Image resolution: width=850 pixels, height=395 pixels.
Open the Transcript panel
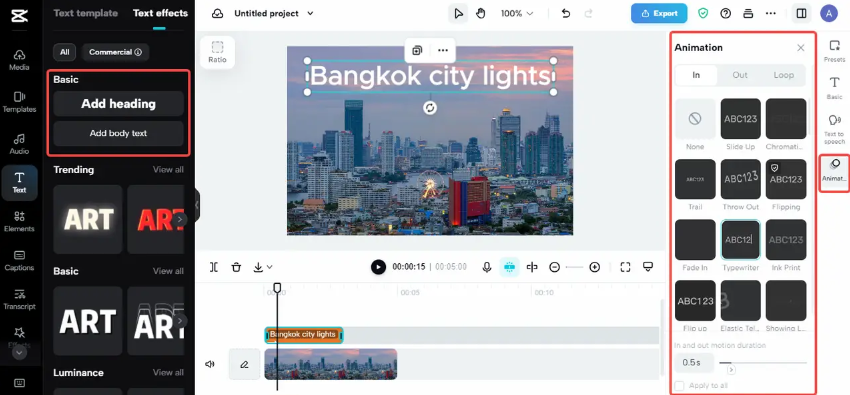tap(19, 300)
